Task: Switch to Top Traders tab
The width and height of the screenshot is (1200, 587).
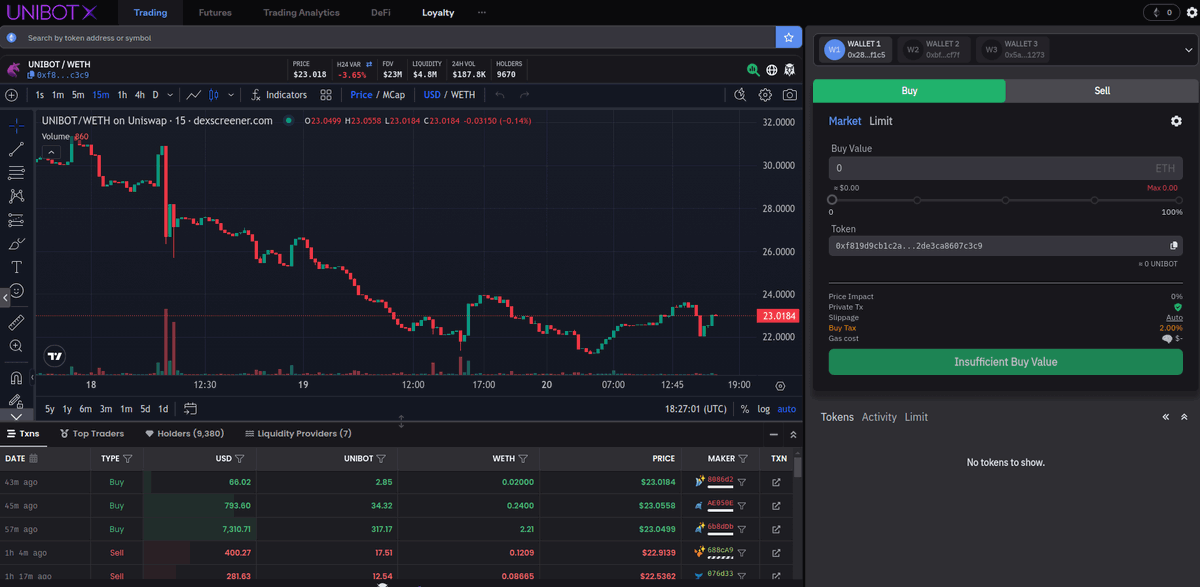Action: 92,434
